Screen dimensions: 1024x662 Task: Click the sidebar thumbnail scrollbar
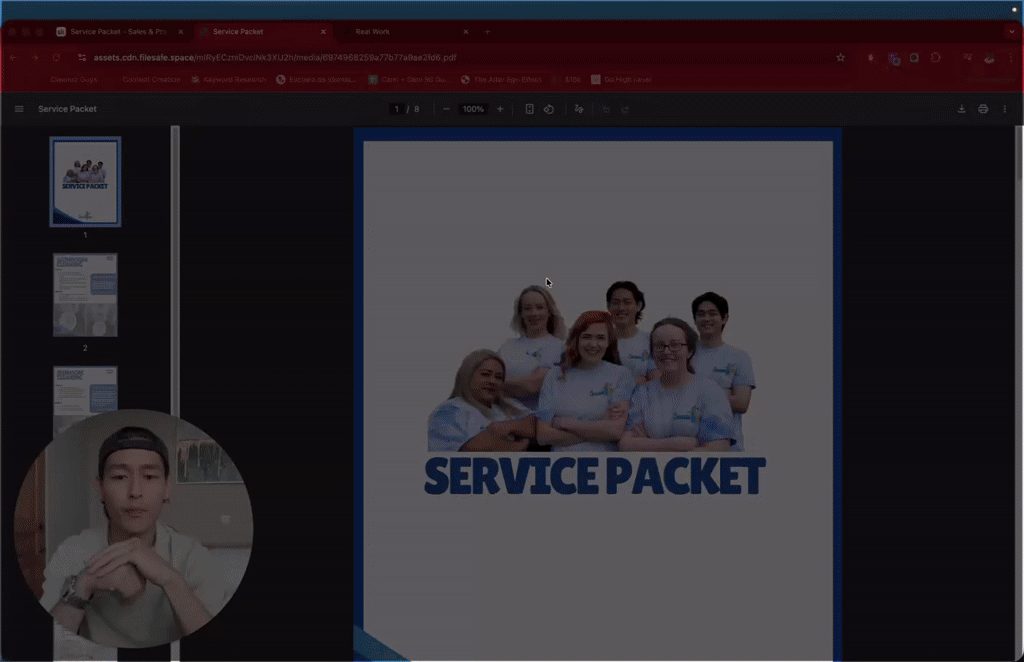[175, 274]
